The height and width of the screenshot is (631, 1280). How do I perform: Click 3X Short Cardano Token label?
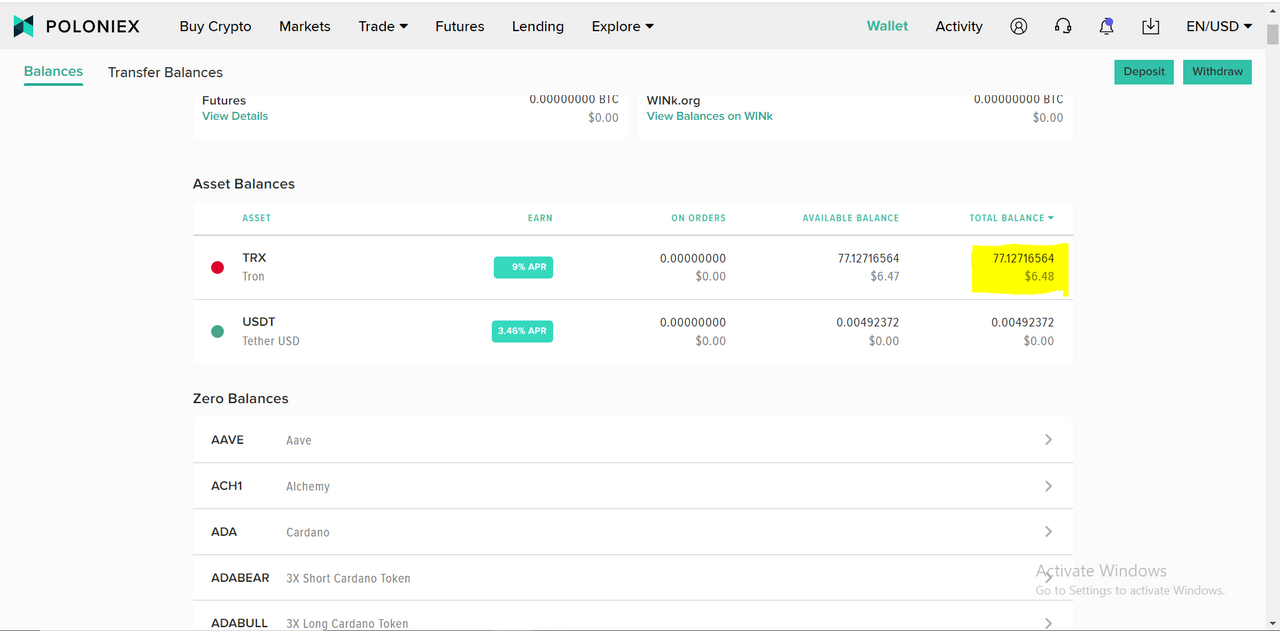(x=348, y=578)
